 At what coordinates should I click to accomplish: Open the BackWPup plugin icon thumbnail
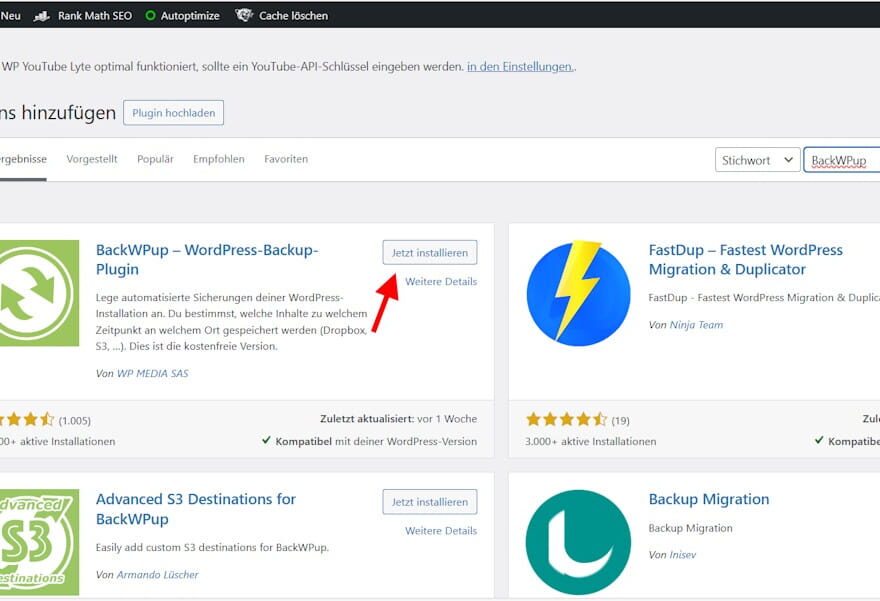(39, 293)
